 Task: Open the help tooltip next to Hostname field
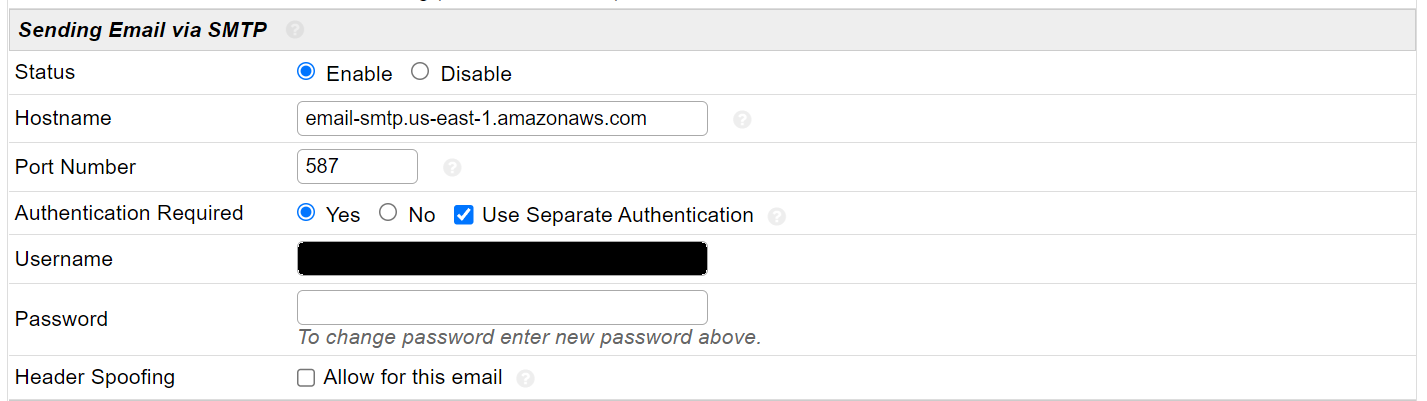tap(742, 120)
